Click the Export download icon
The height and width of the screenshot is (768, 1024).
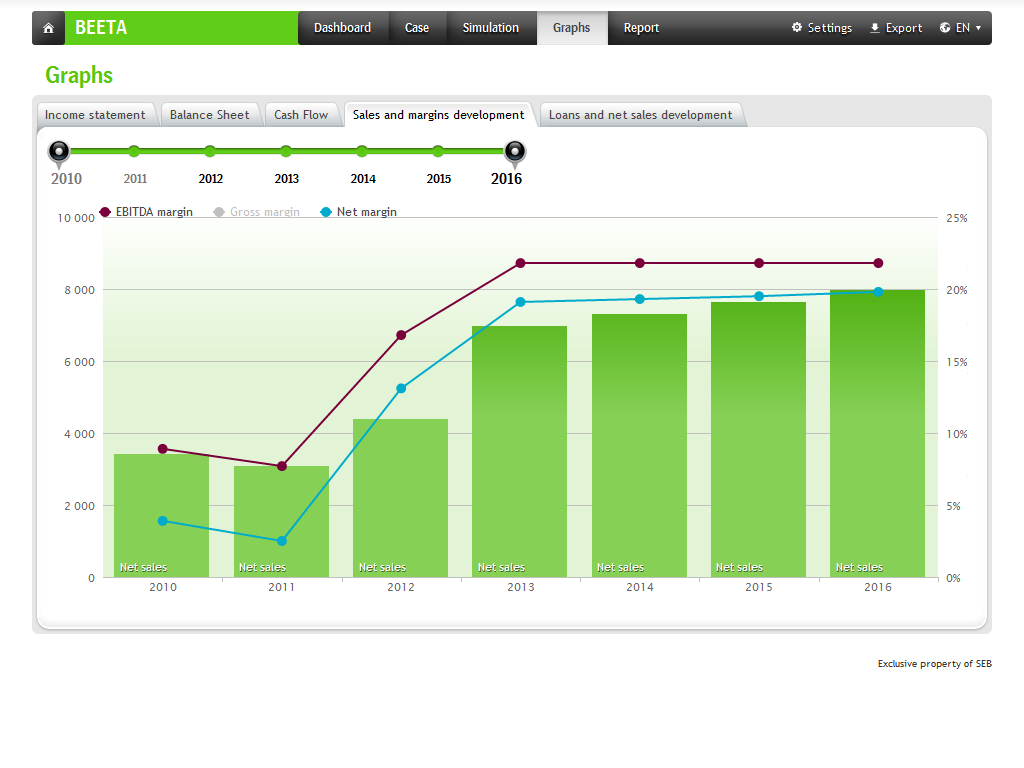tap(875, 28)
